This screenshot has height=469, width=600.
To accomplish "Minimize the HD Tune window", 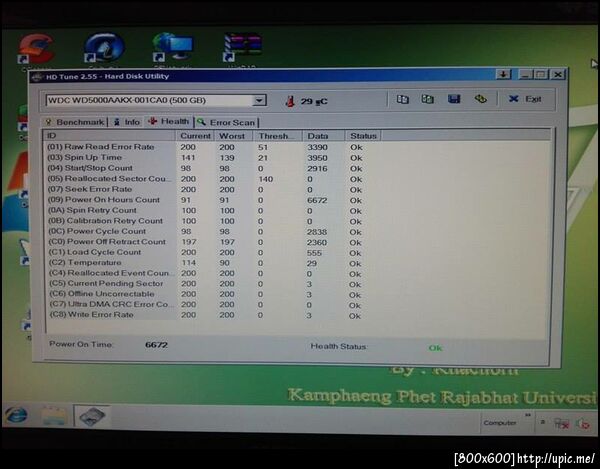I will [x=525, y=75].
